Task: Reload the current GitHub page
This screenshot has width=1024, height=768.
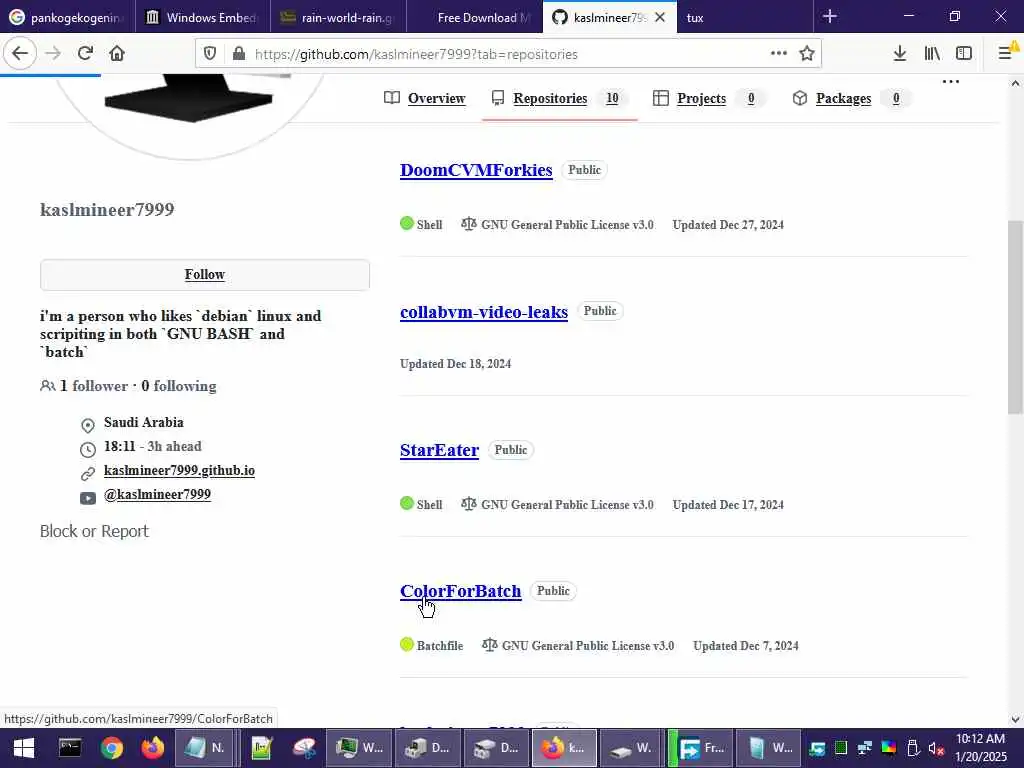Action: [85, 54]
